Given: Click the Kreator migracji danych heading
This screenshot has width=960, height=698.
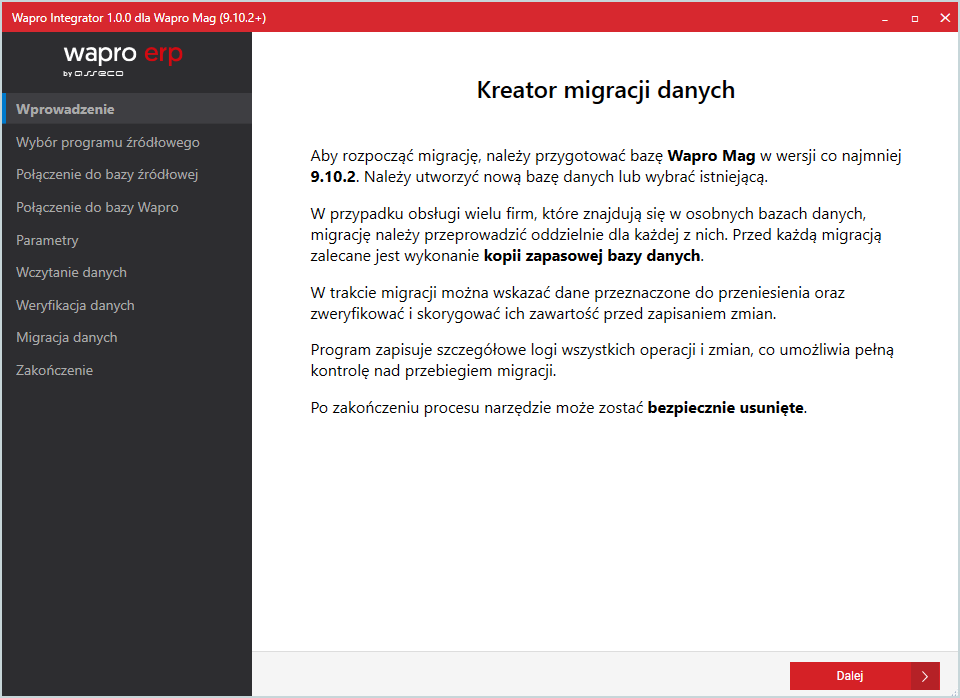Looking at the screenshot, I should [604, 90].
